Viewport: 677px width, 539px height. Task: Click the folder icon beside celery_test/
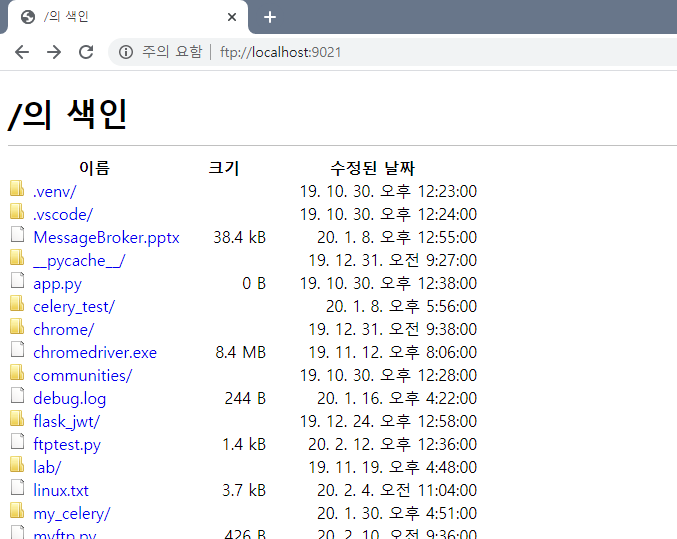[17, 303]
